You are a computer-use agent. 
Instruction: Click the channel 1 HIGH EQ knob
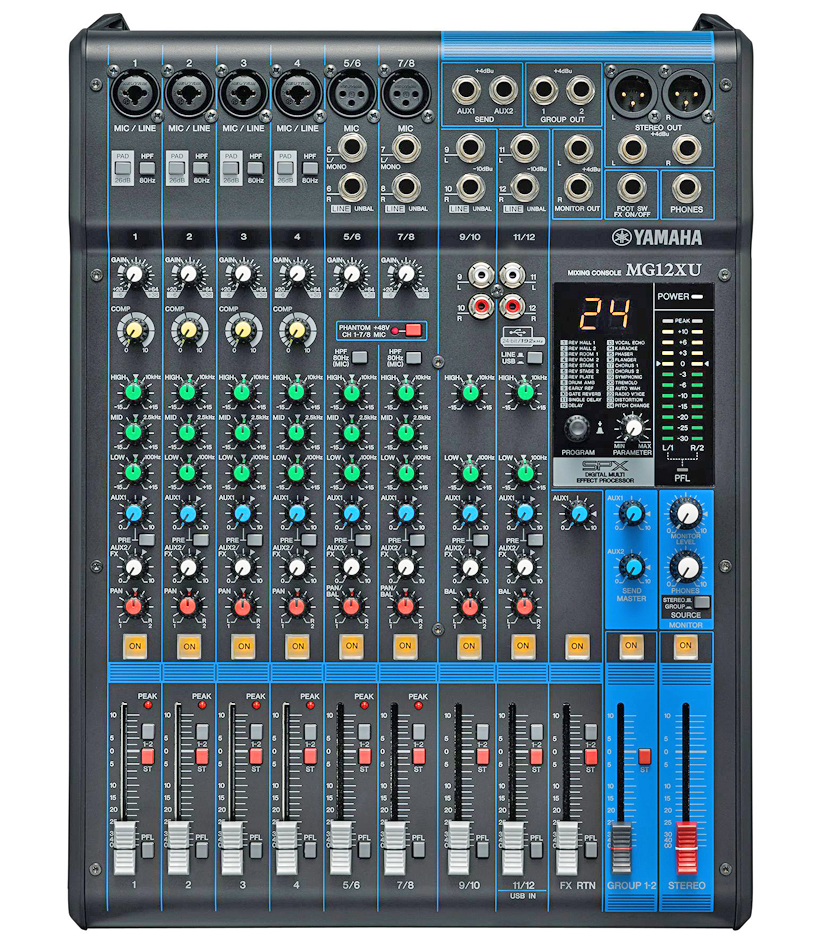point(134,392)
